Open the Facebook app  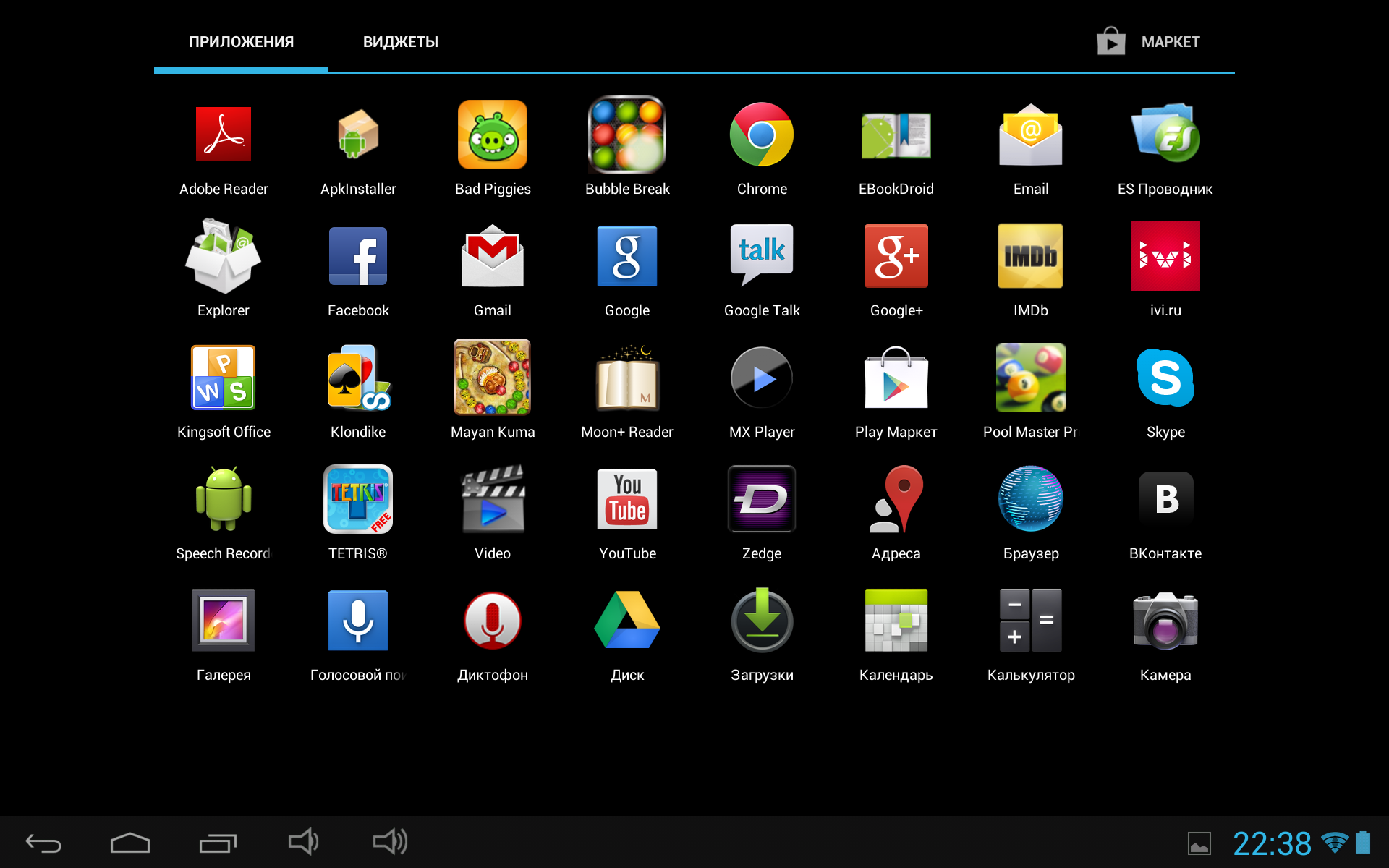pos(358,256)
